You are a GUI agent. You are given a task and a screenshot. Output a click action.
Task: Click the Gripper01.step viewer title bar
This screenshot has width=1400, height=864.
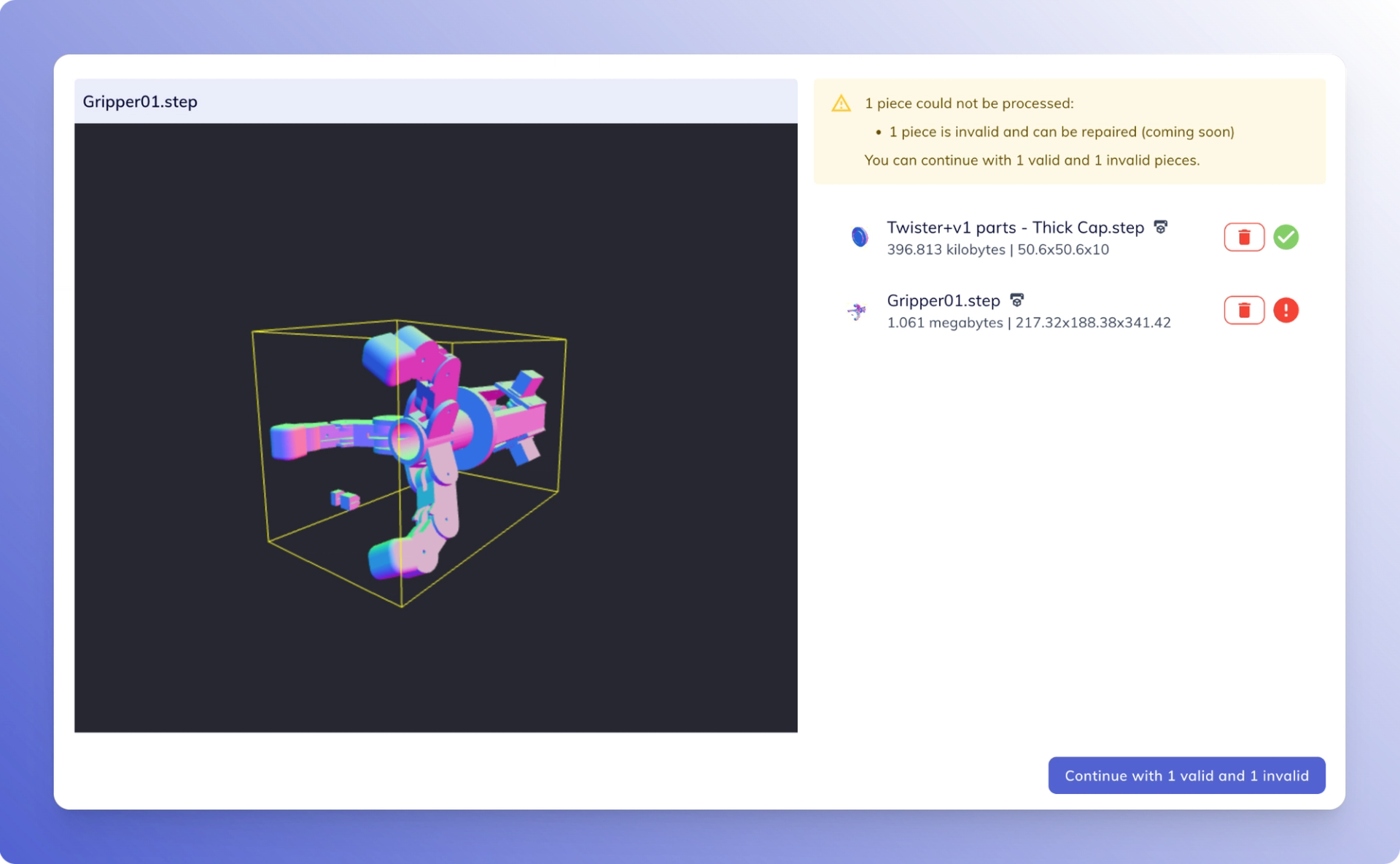tap(435, 101)
